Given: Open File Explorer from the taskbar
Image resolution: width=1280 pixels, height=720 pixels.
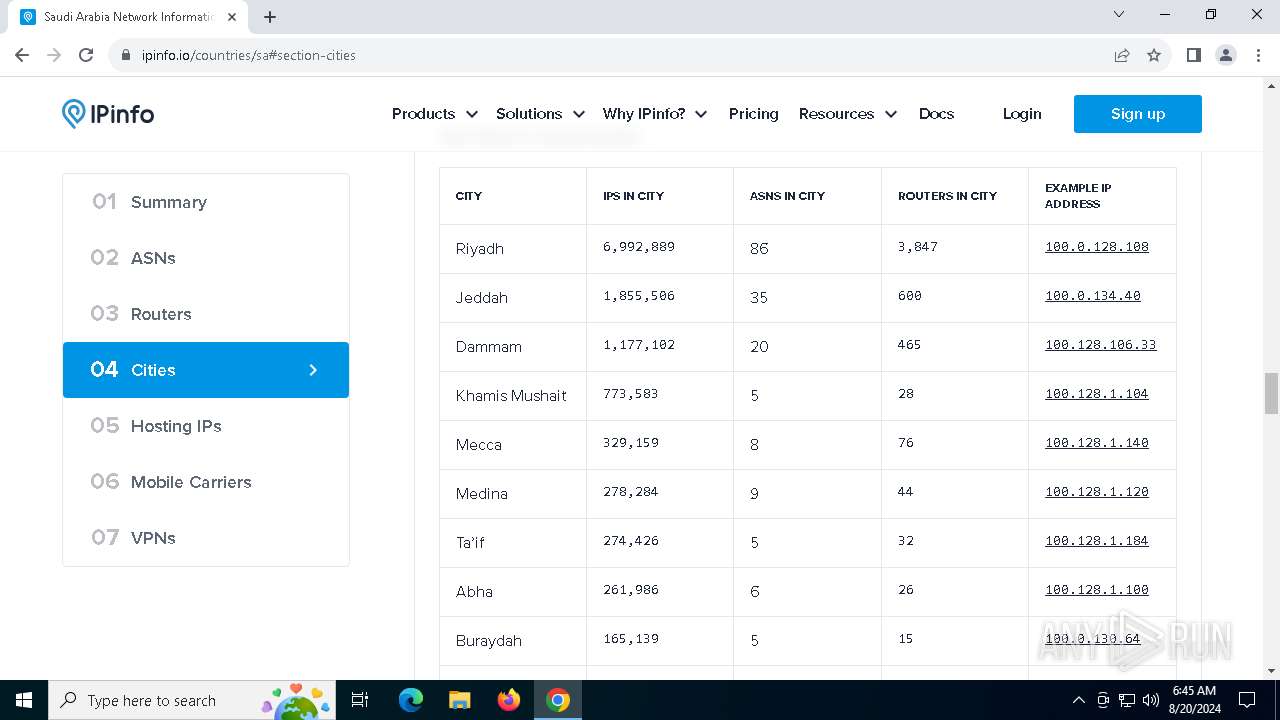Looking at the screenshot, I should 460,700.
